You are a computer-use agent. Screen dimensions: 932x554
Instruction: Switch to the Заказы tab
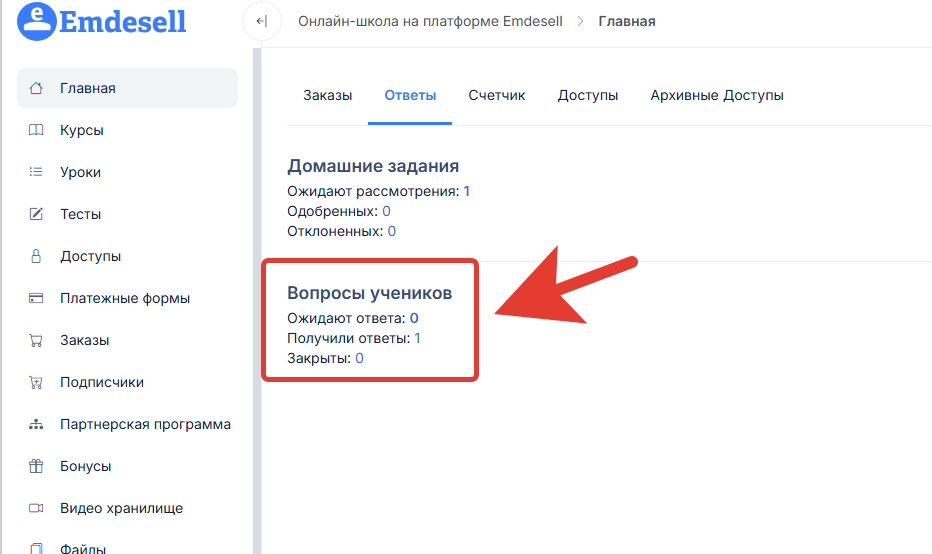point(328,96)
